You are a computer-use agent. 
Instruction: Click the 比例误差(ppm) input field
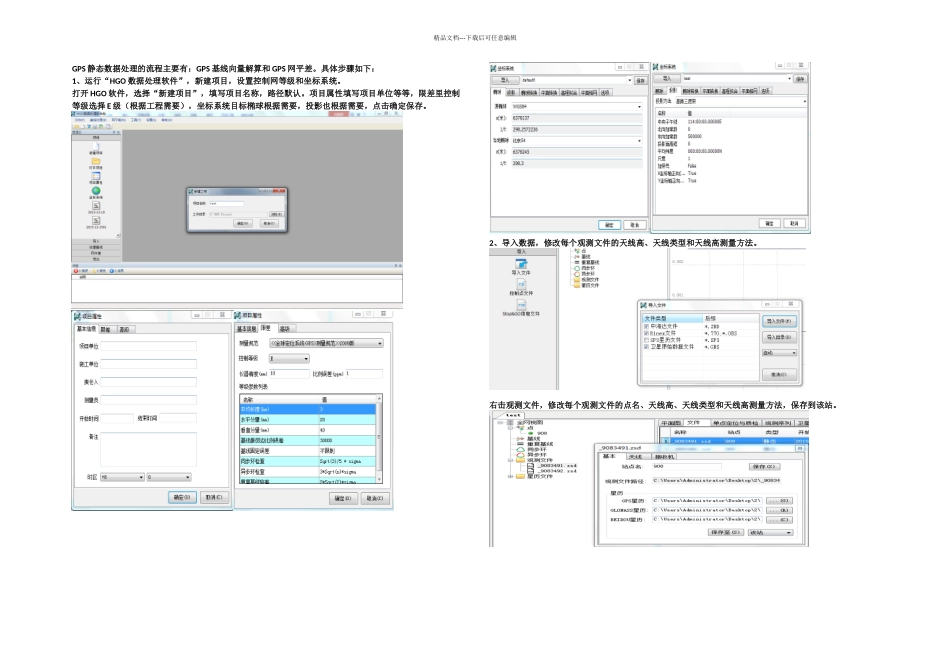click(364, 374)
